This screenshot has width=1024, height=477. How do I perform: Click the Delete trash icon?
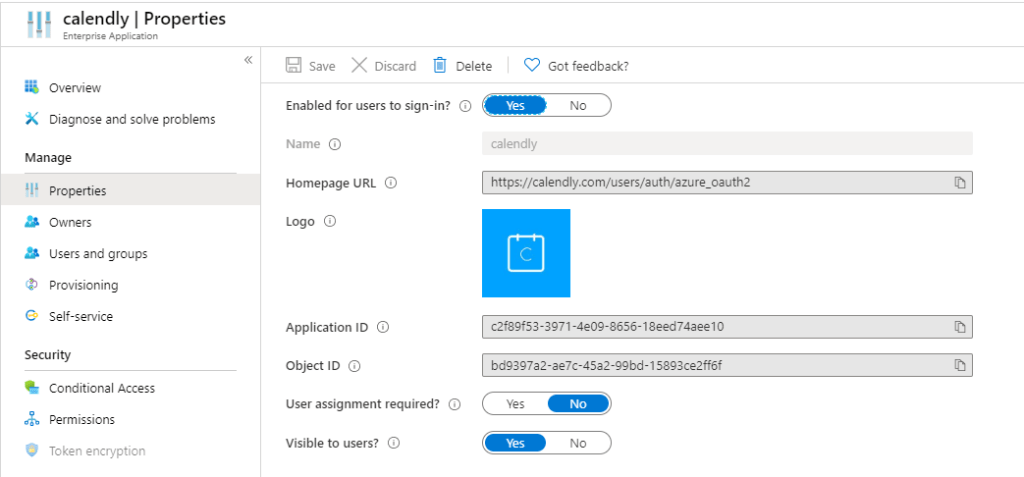point(440,66)
